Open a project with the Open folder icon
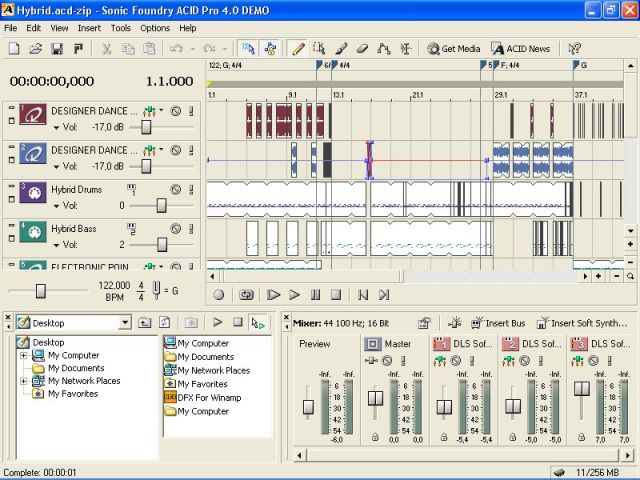Screen dimensions: 640x480 click(x=36, y=49)
